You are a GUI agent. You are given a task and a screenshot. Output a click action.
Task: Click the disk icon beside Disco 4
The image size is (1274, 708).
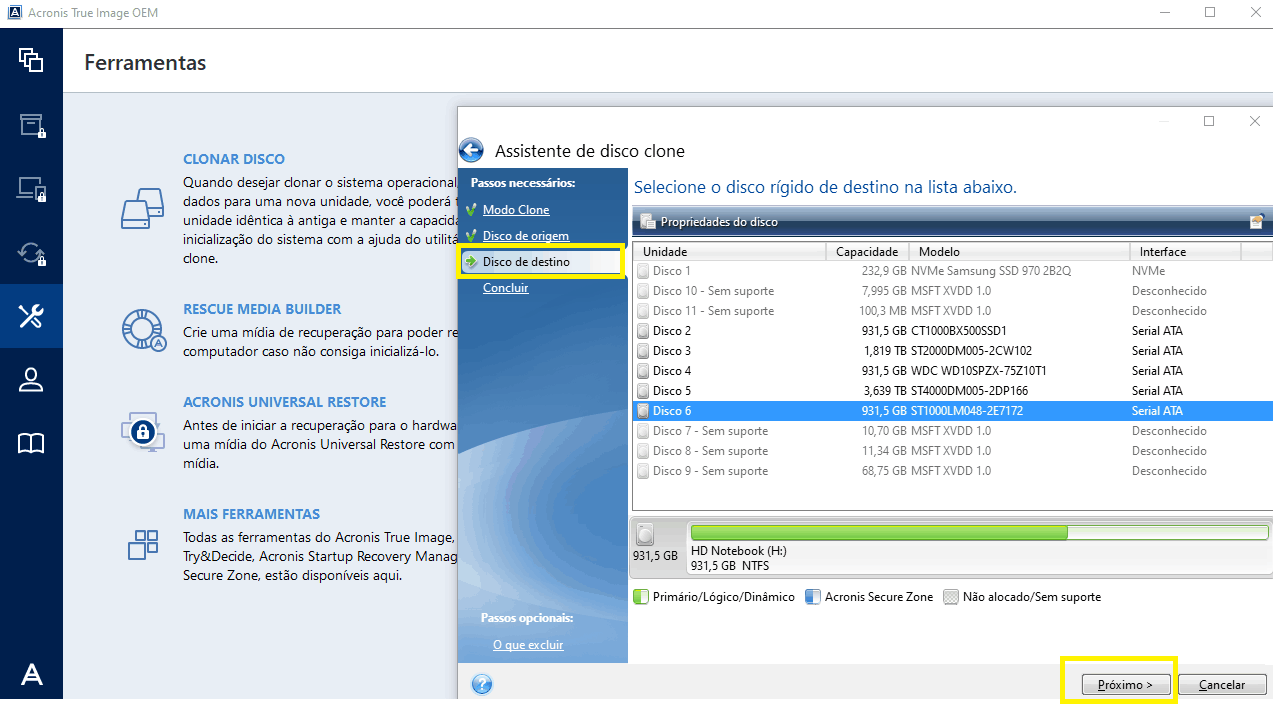tap(644, 371)
